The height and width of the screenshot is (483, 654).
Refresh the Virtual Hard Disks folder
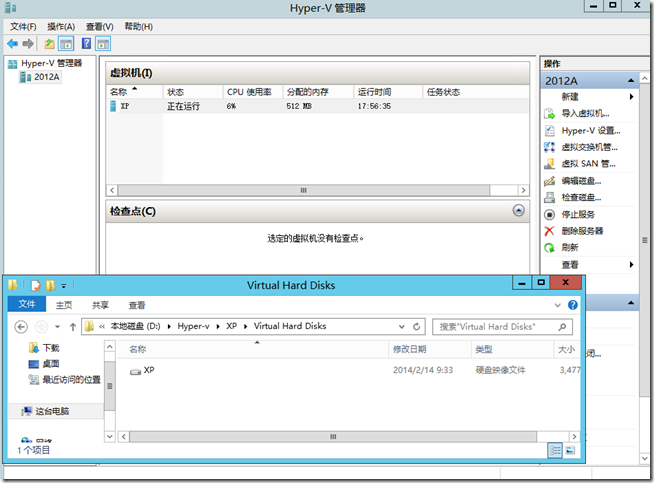pyautogui.click(x=416, y=327)
